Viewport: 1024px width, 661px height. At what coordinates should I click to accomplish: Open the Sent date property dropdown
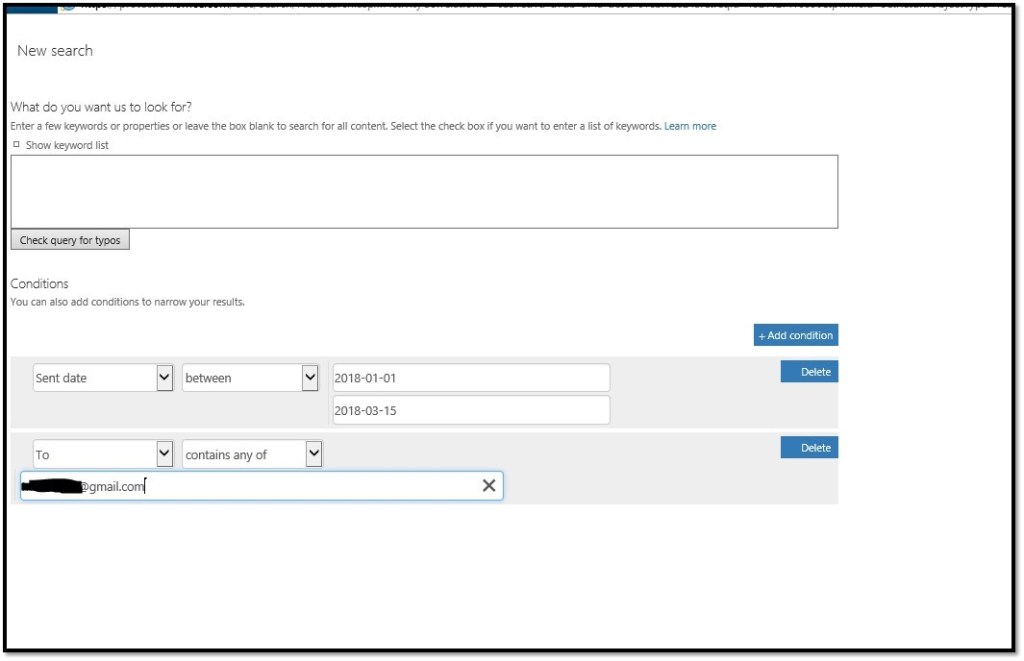click(165, 378)
